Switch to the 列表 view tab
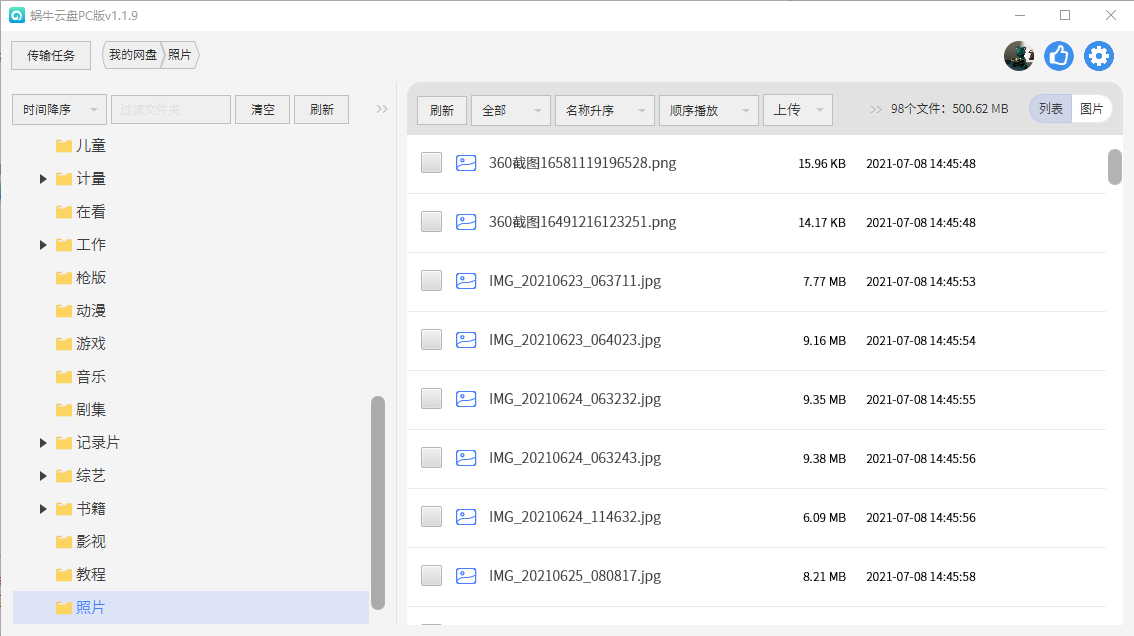This screenshot has width=1134, height=636. 1051,108
